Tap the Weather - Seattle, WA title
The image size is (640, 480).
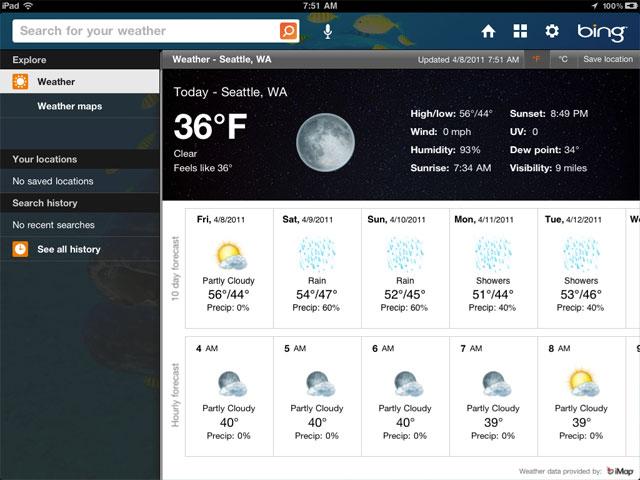(222, 59)
